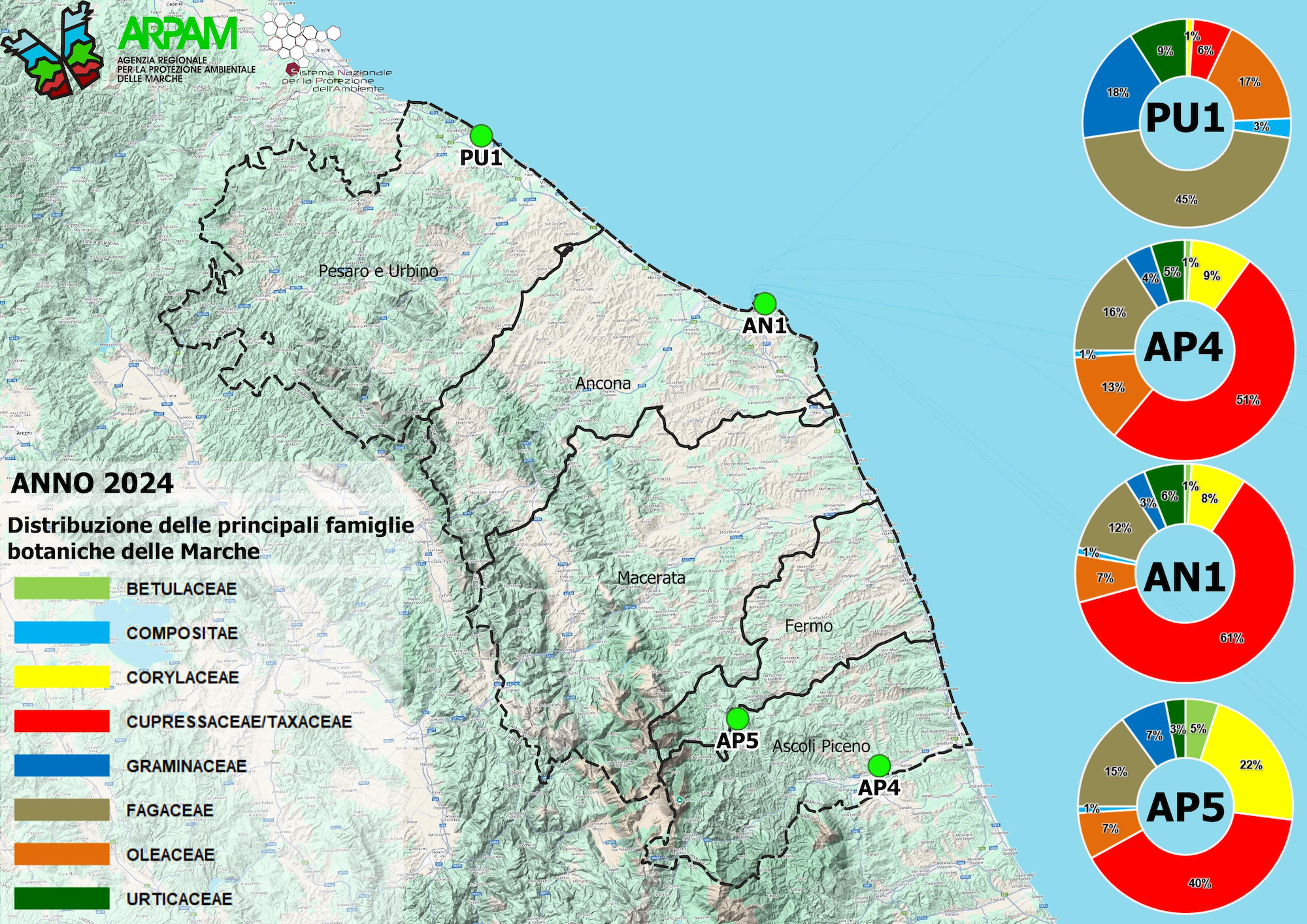This screenshot has height=924, width=1307.
Task: Click the FAGACEAE legend label
Action: coord(170,810)
